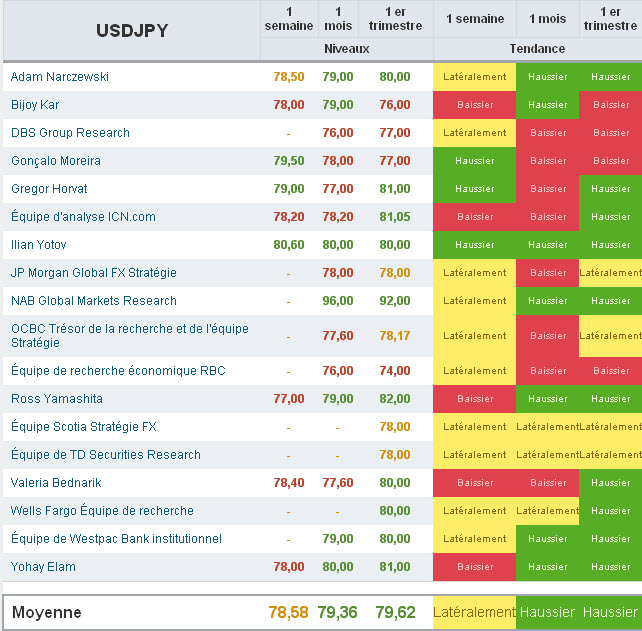
Task: Open Équipe Scotia Stratégie FX link
Action: 84,426
